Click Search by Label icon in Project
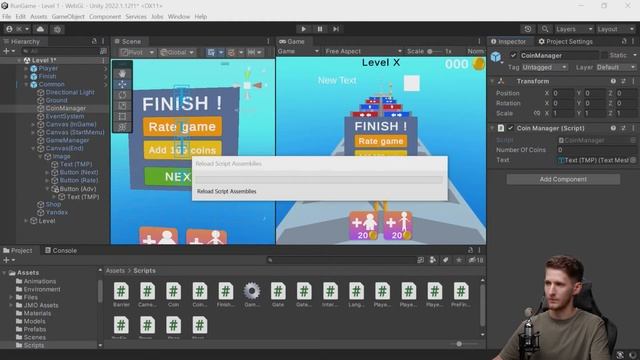 (445, 260)
